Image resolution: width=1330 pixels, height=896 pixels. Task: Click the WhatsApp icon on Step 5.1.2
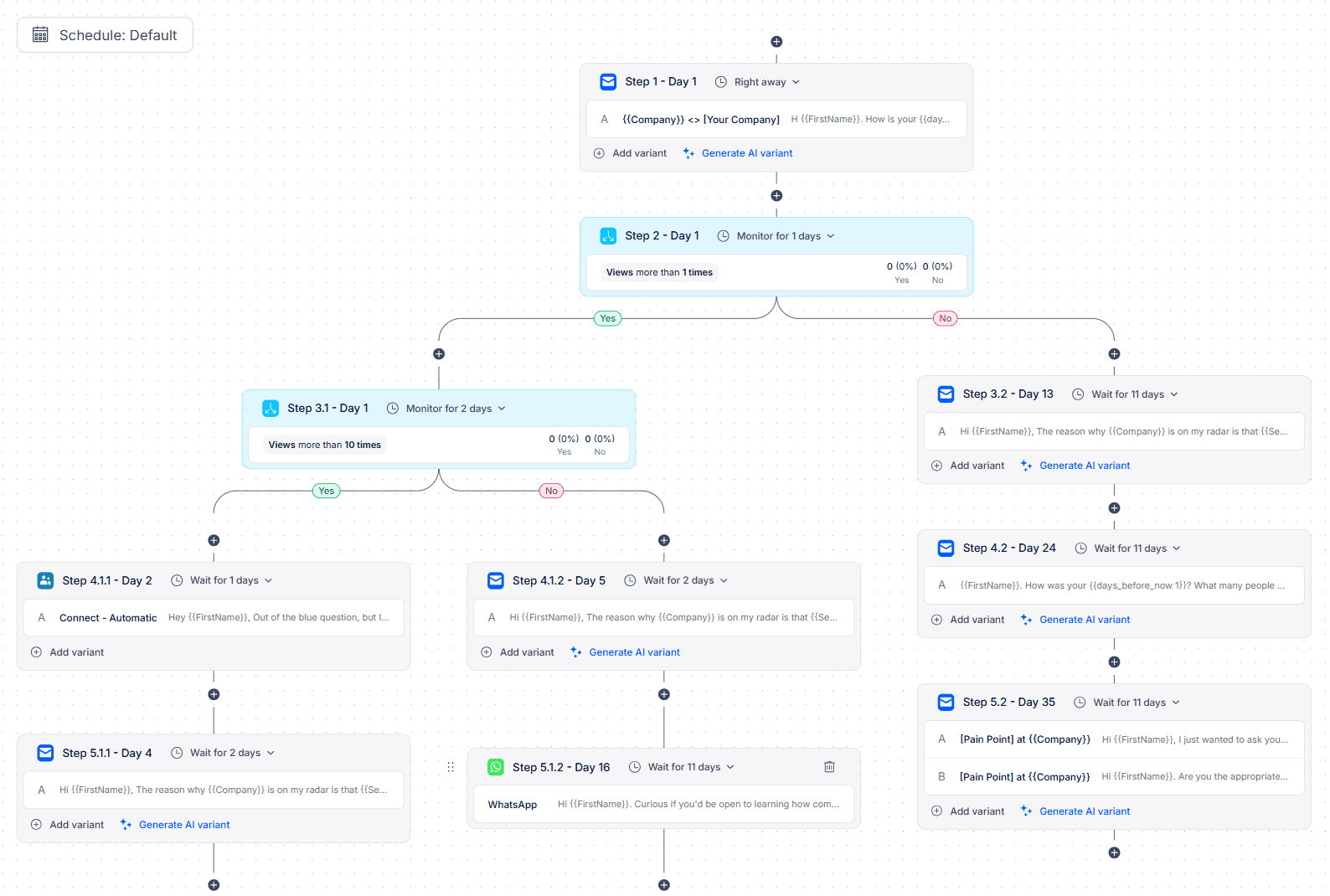click(x=496, y=767)
